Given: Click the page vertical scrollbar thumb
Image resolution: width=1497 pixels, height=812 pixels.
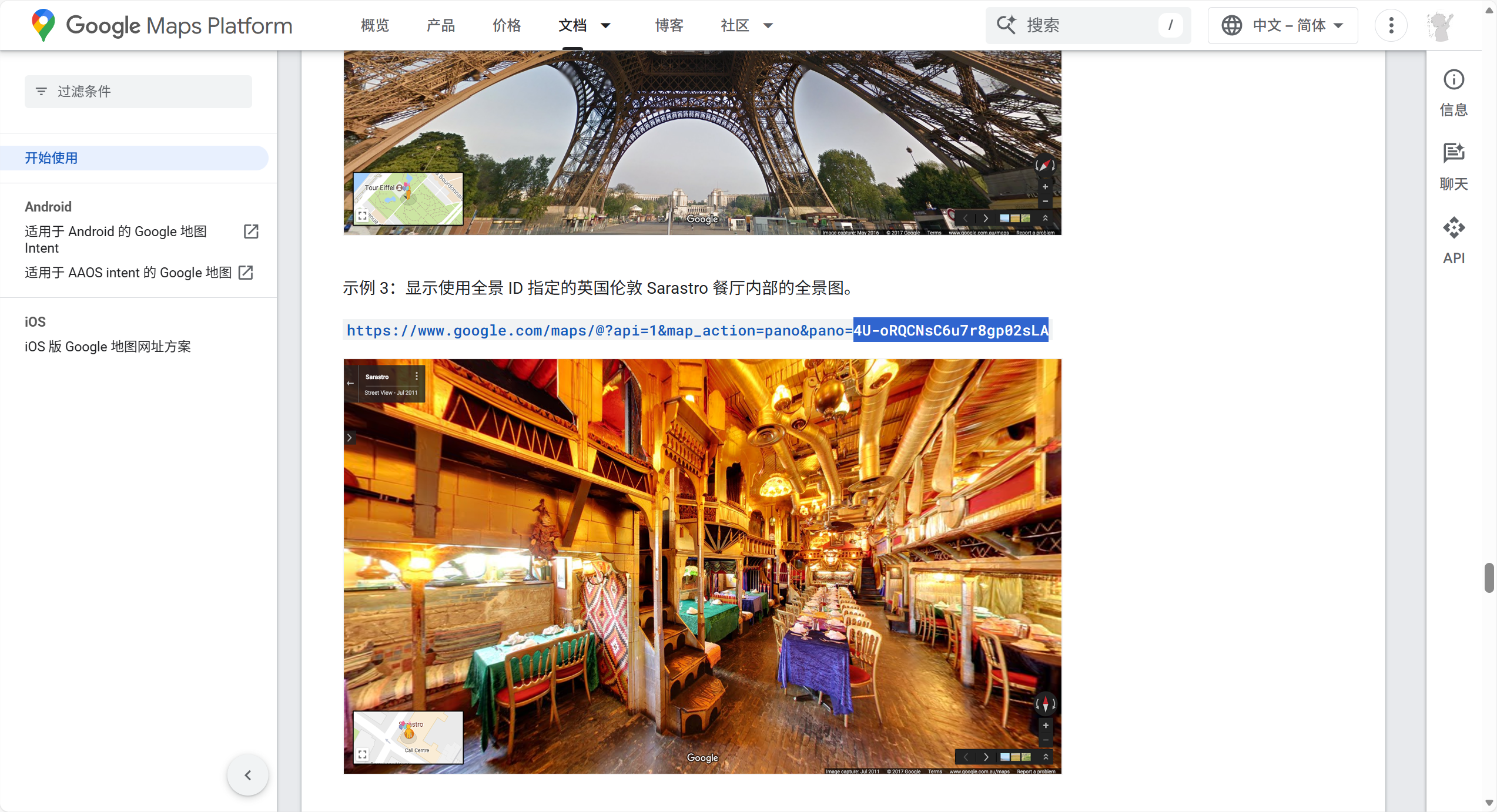Looking at the screenshot, I should 1488,578.
